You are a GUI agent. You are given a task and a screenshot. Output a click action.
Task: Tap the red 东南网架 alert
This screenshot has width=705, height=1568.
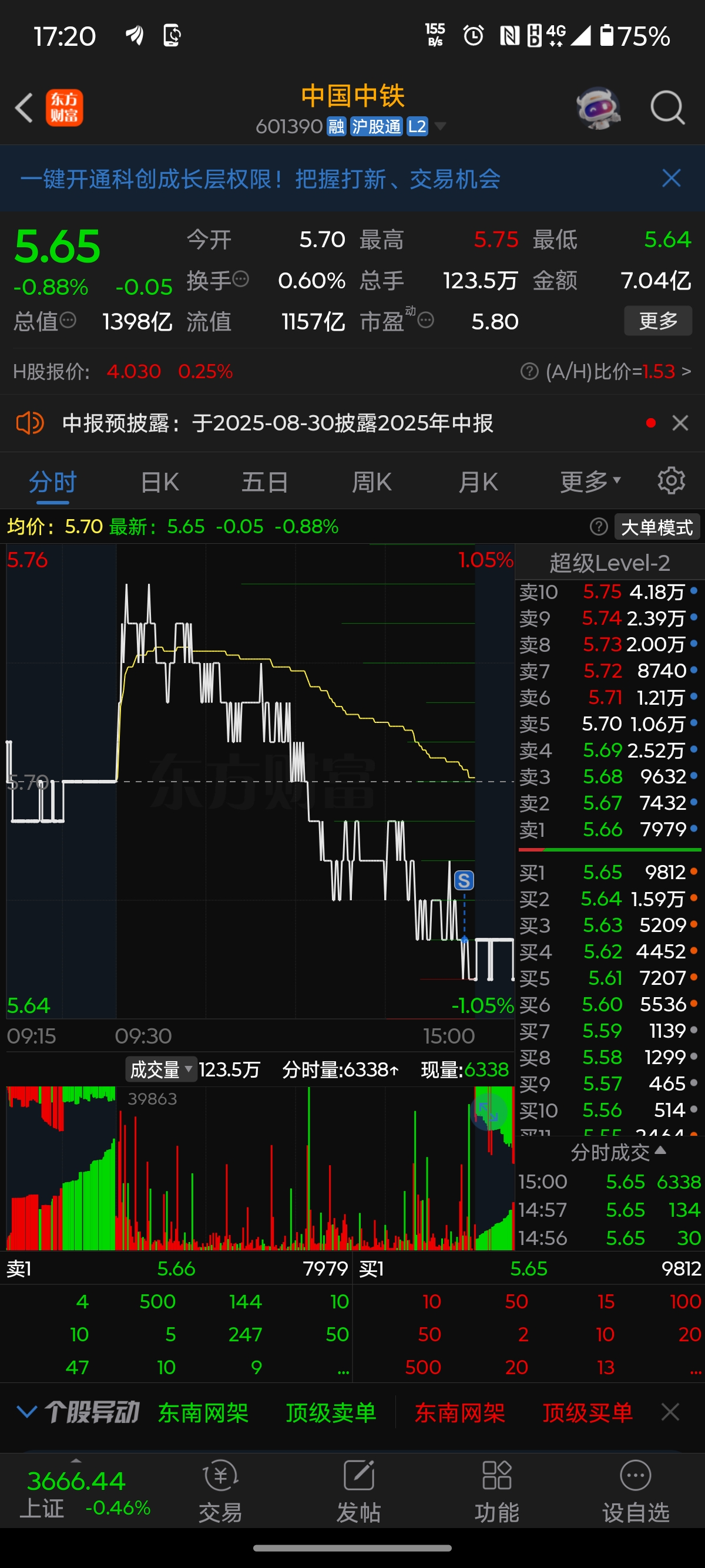coord(459,1412)
